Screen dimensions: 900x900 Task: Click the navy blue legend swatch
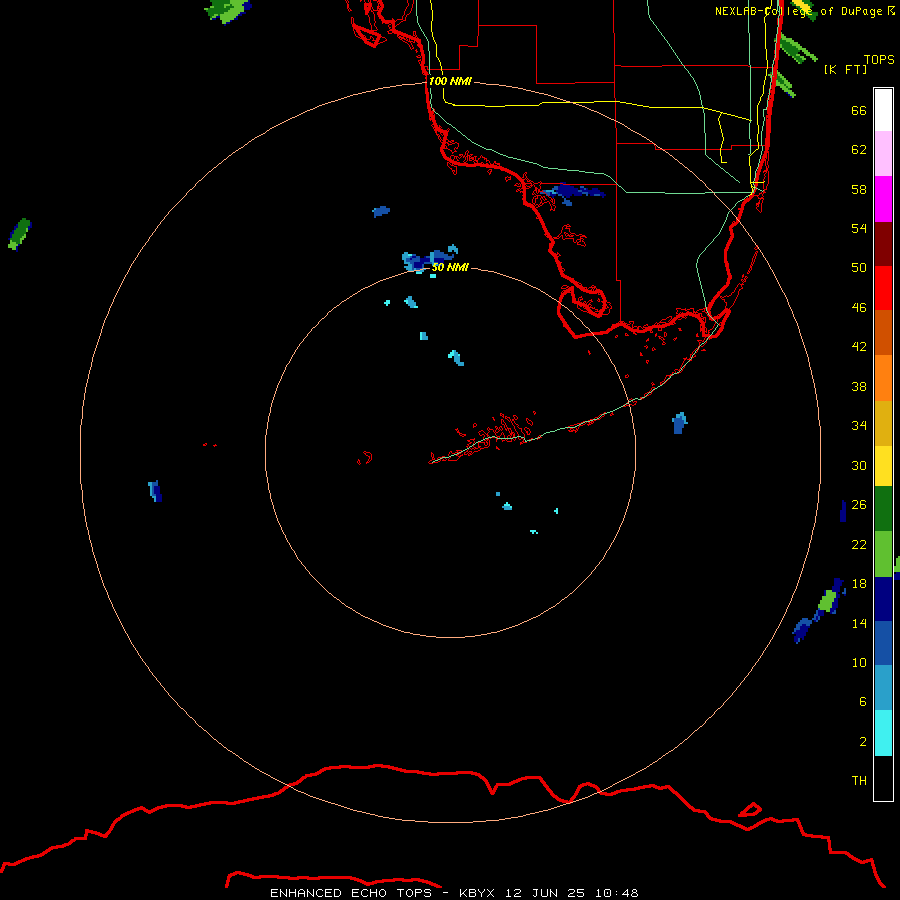[883, 599]
